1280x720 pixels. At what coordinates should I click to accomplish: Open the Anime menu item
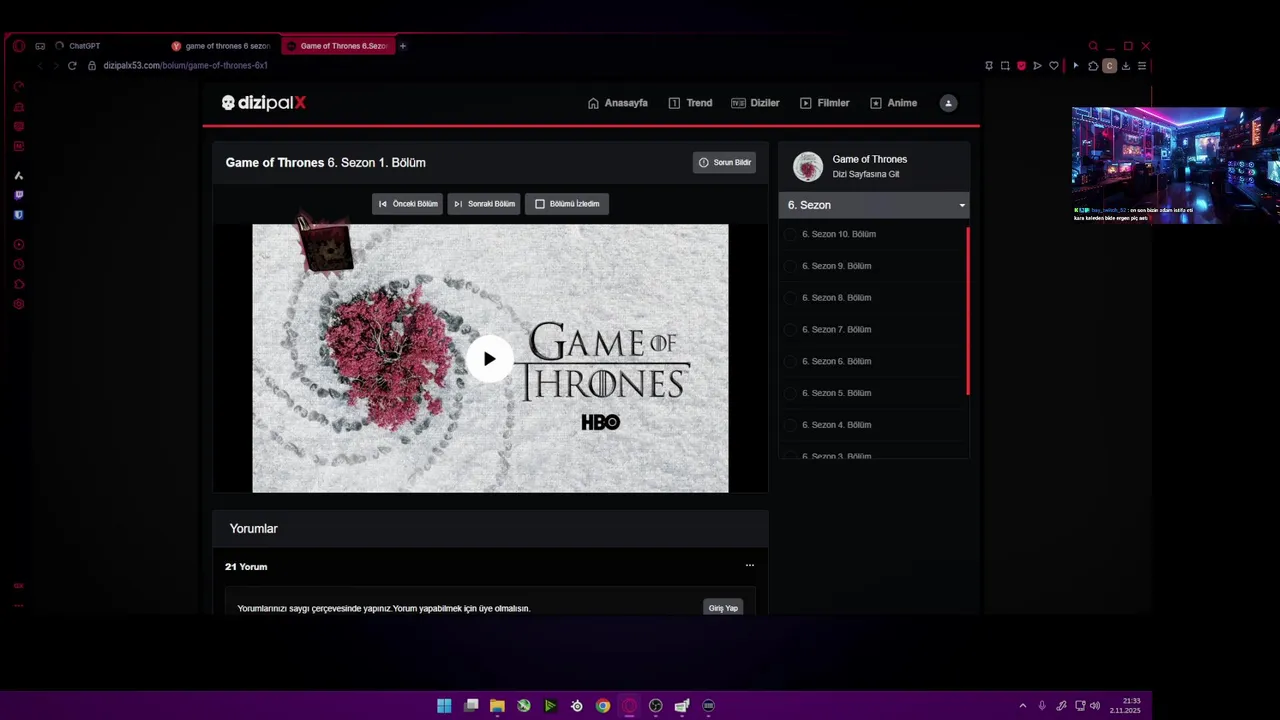pos(893,103)
